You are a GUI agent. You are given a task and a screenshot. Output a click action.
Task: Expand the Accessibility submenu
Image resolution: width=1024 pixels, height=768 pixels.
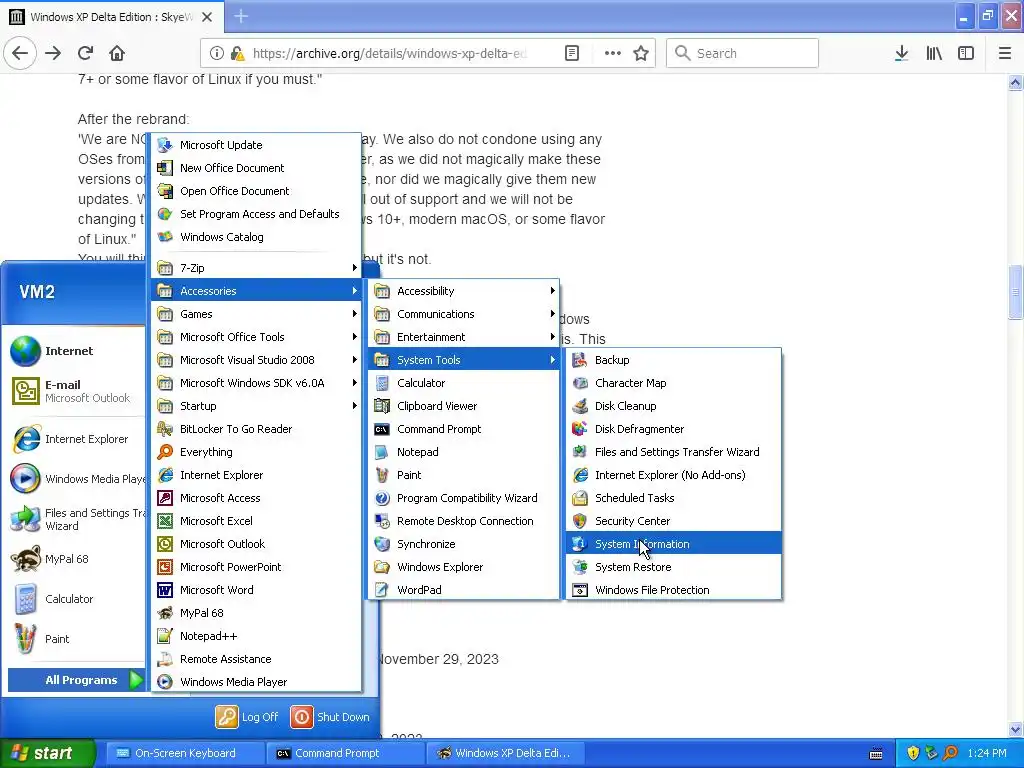(x=464, y=291)
